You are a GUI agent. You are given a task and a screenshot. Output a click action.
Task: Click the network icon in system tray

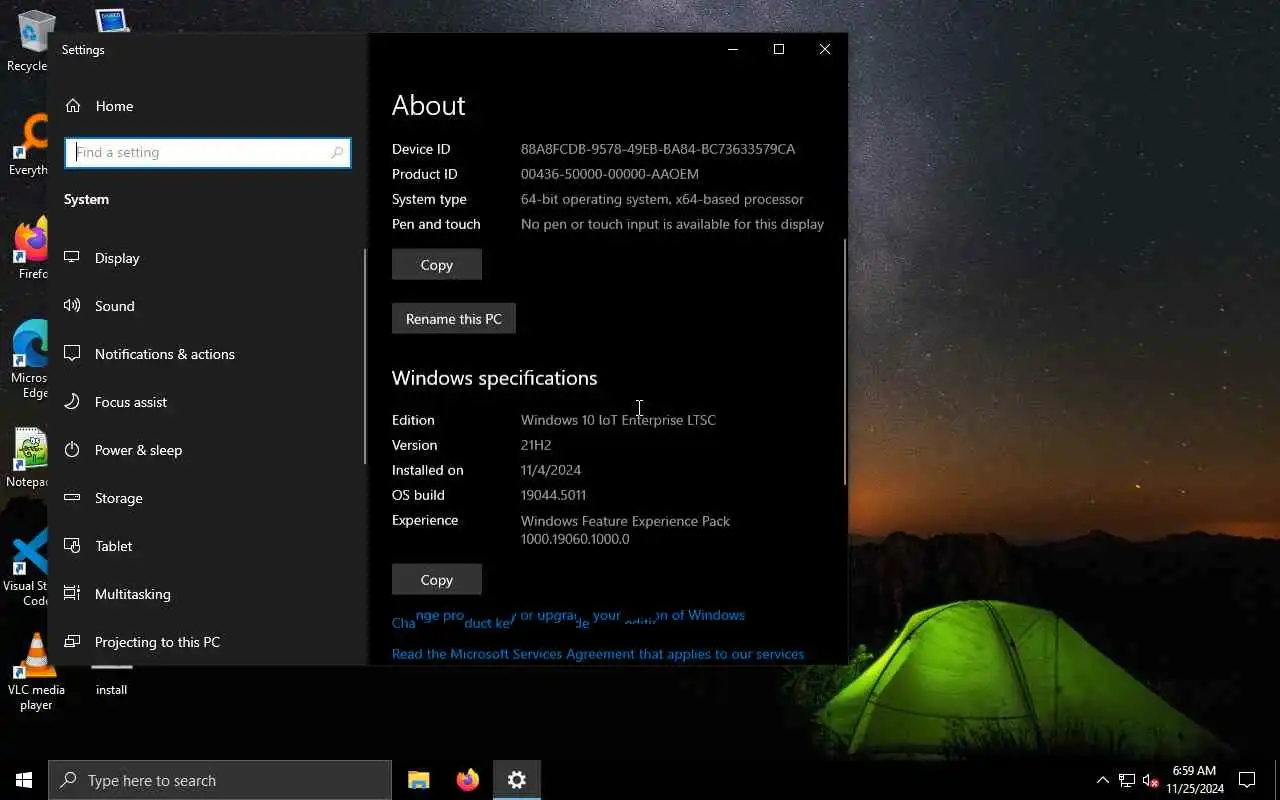click(1127, 780)
